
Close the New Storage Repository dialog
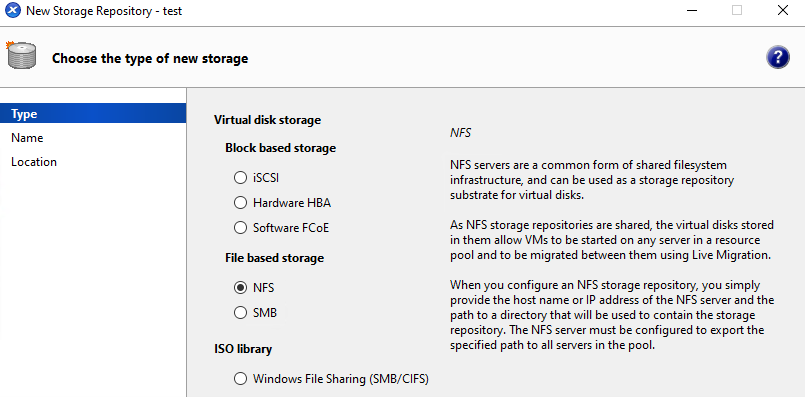[782, 10]
